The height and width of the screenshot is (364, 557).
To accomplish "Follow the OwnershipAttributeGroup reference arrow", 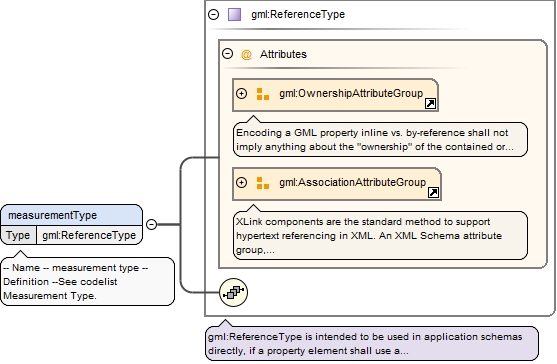I will tap(430, 104).
